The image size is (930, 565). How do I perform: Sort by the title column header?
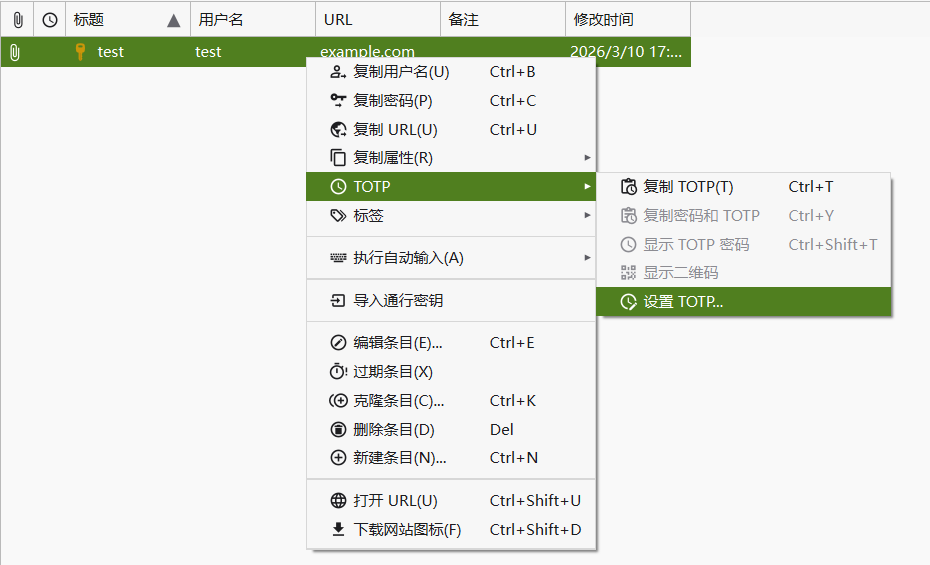(x=120, y=19)
